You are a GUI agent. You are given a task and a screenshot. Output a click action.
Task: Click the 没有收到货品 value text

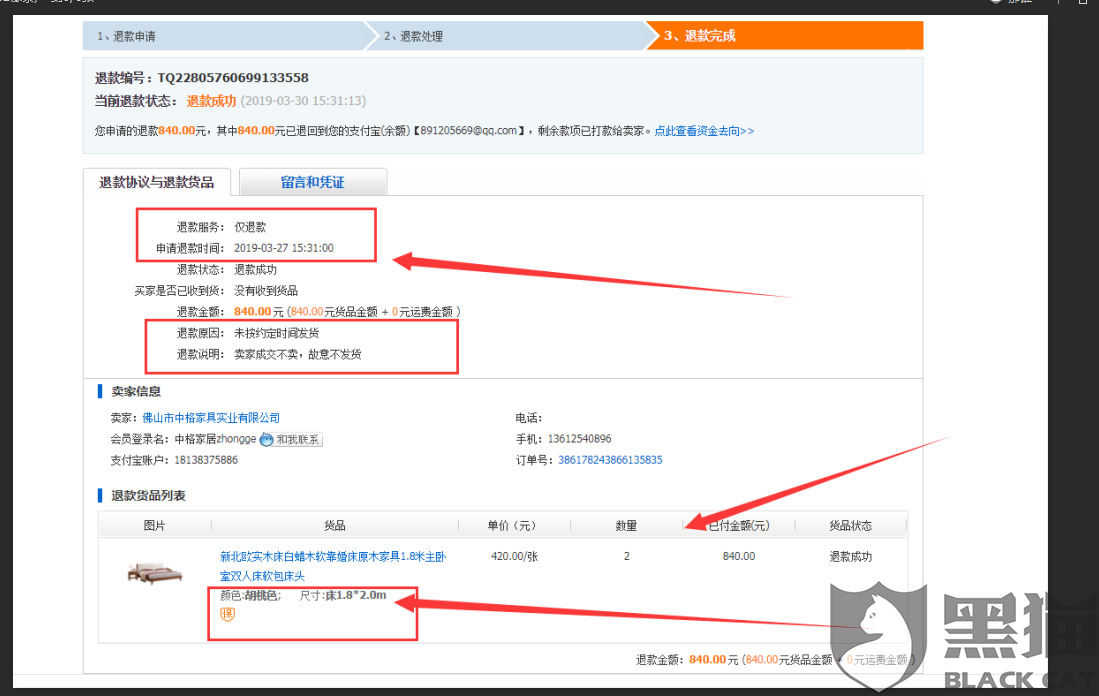[266, 290]
